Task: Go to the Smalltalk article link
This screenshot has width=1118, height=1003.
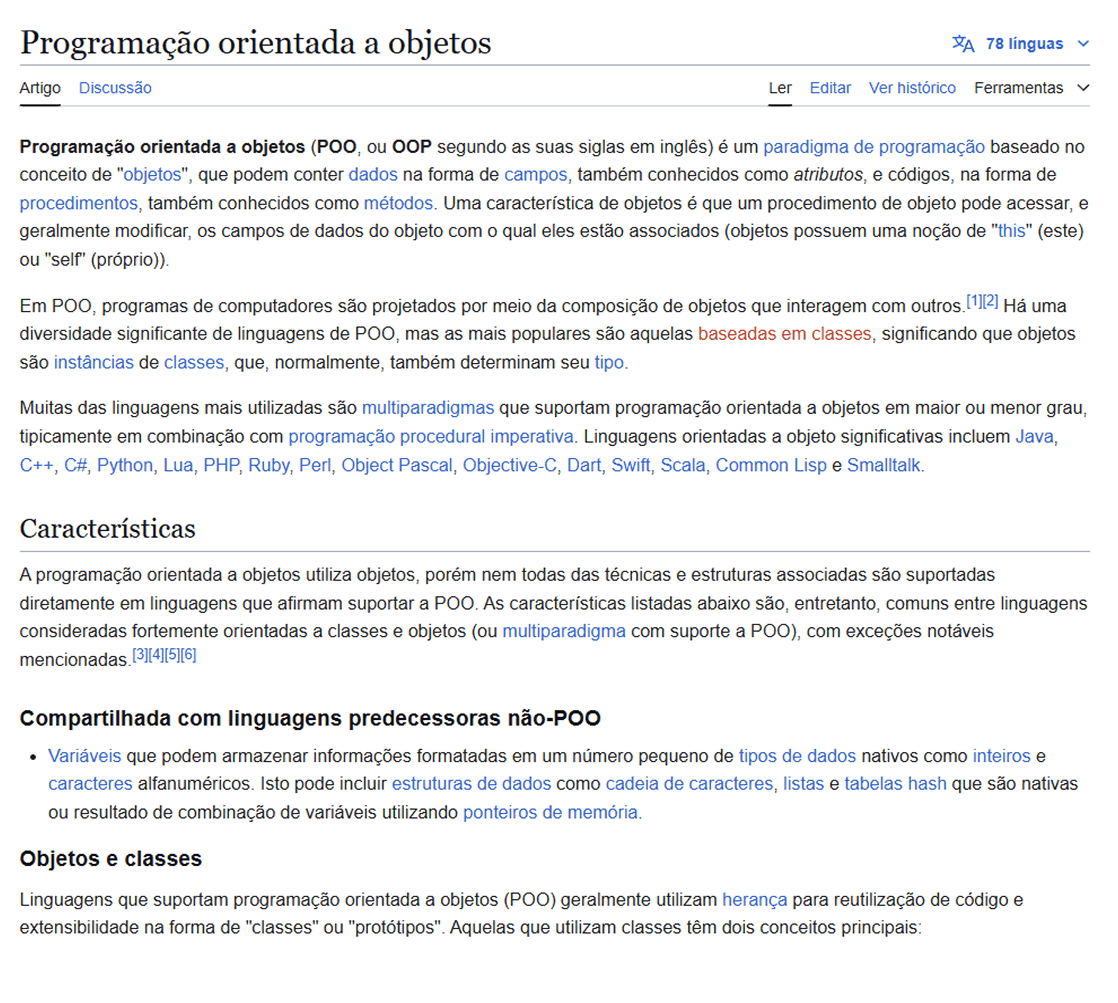Action: point(884,465)
